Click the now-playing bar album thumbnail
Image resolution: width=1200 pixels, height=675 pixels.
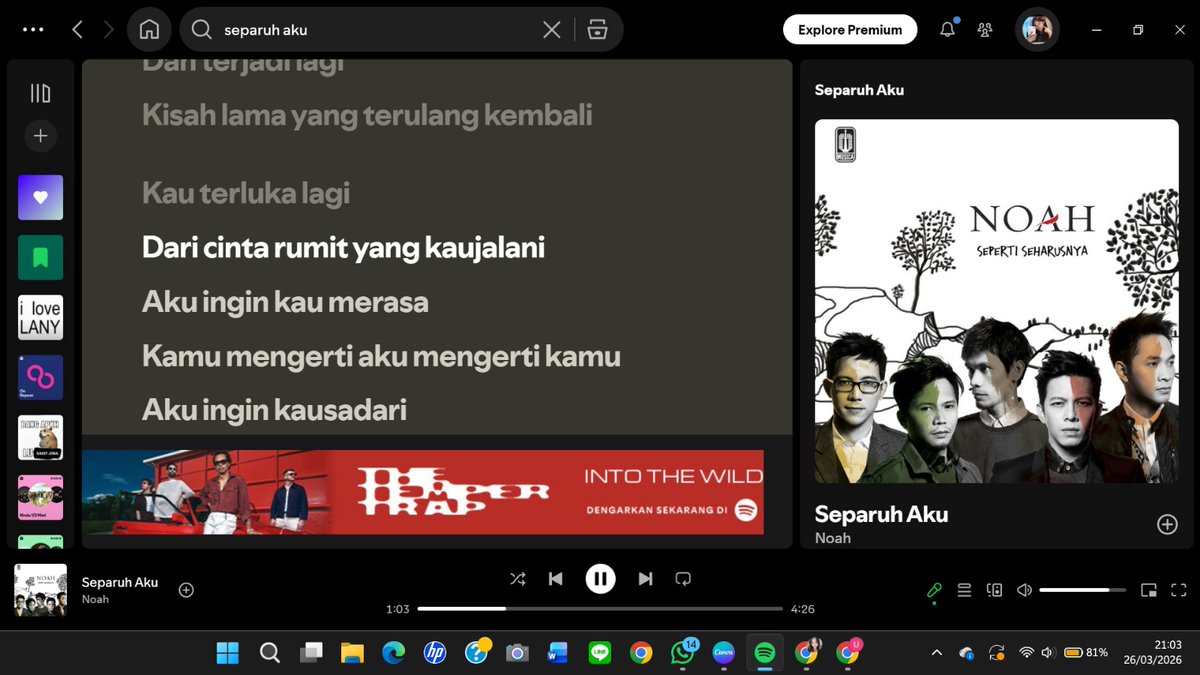pyautogui.click(x=40, y=590)
